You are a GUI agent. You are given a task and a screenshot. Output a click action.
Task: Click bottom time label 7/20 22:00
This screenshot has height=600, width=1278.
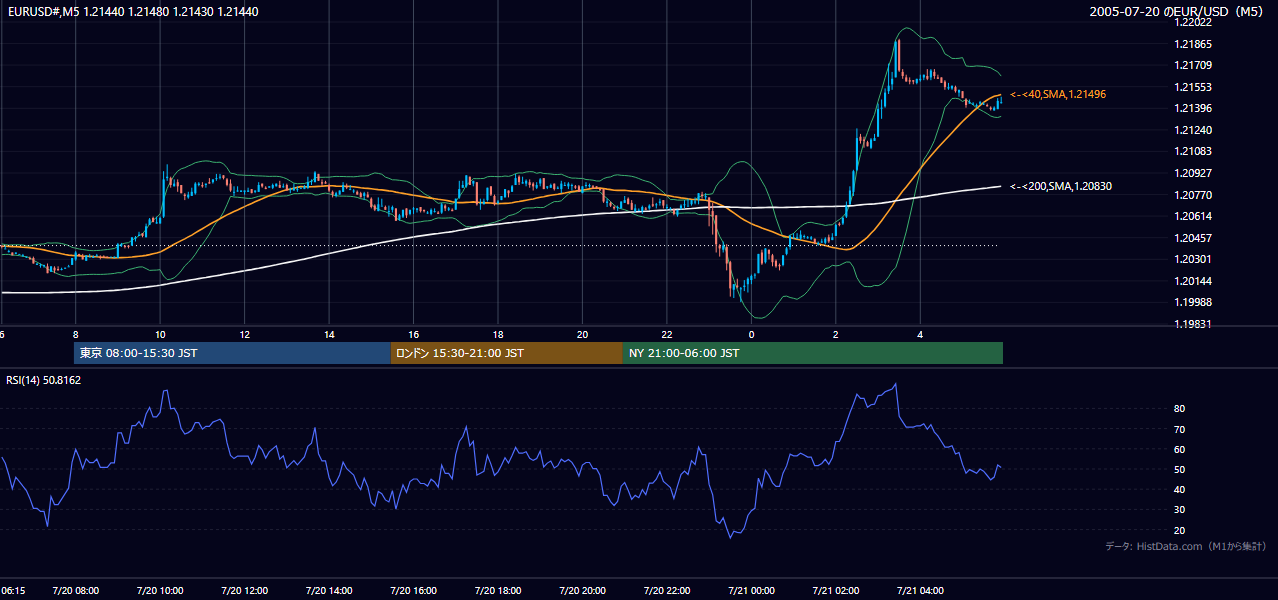pos(667,591)
